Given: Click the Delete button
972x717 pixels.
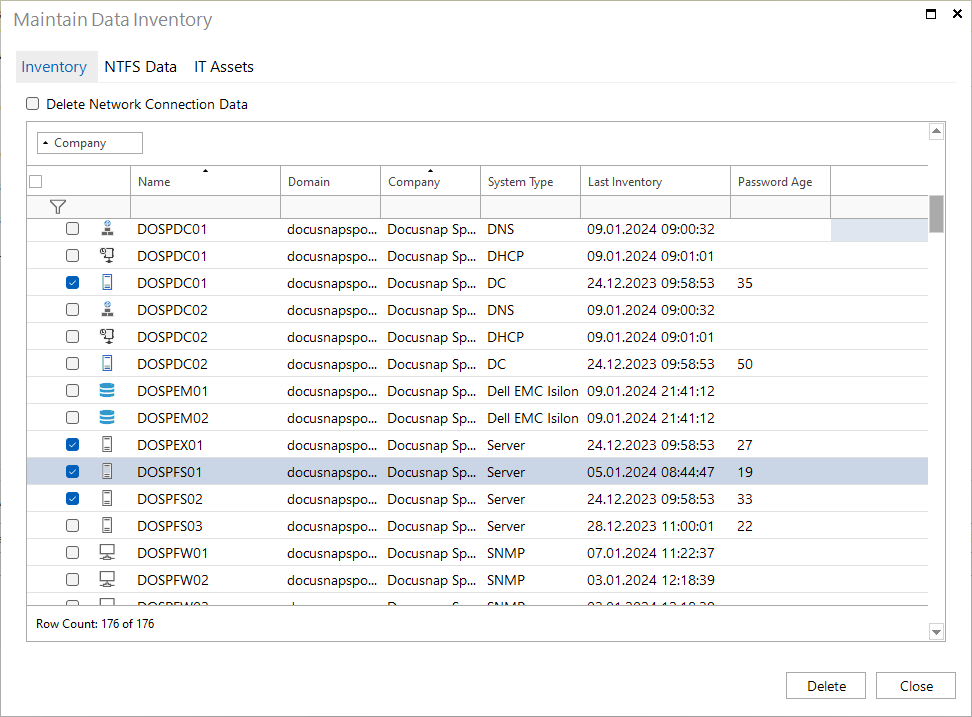Looking at the screenshot, I should (826, 685).
